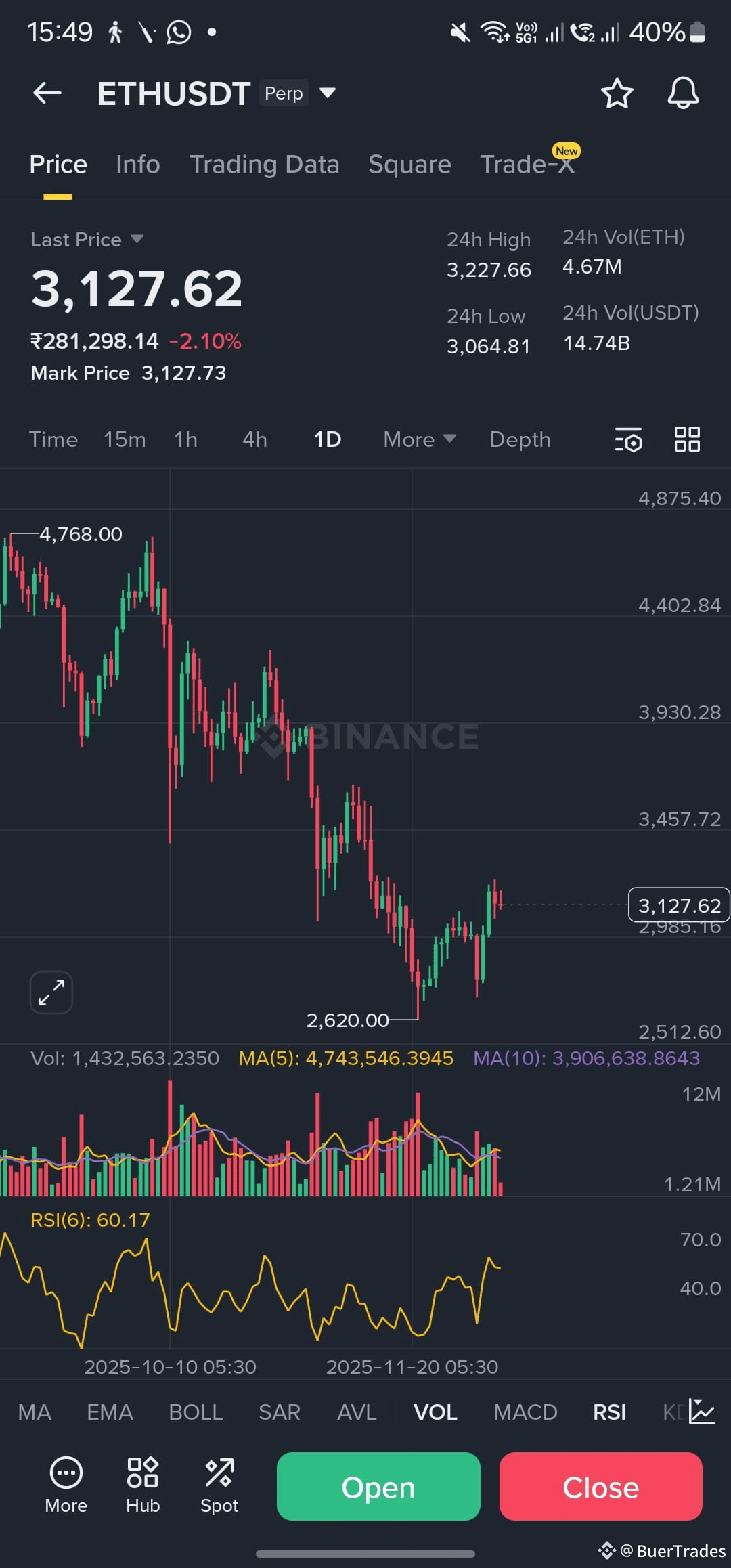The width and height of the screenshot is (731, 1568).
Task: Open the chart settings icon
Action: point(628,439)
